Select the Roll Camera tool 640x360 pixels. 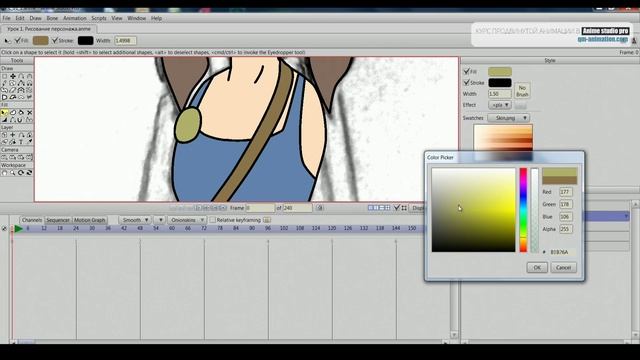pyautogui.click(x=21, y=157)
